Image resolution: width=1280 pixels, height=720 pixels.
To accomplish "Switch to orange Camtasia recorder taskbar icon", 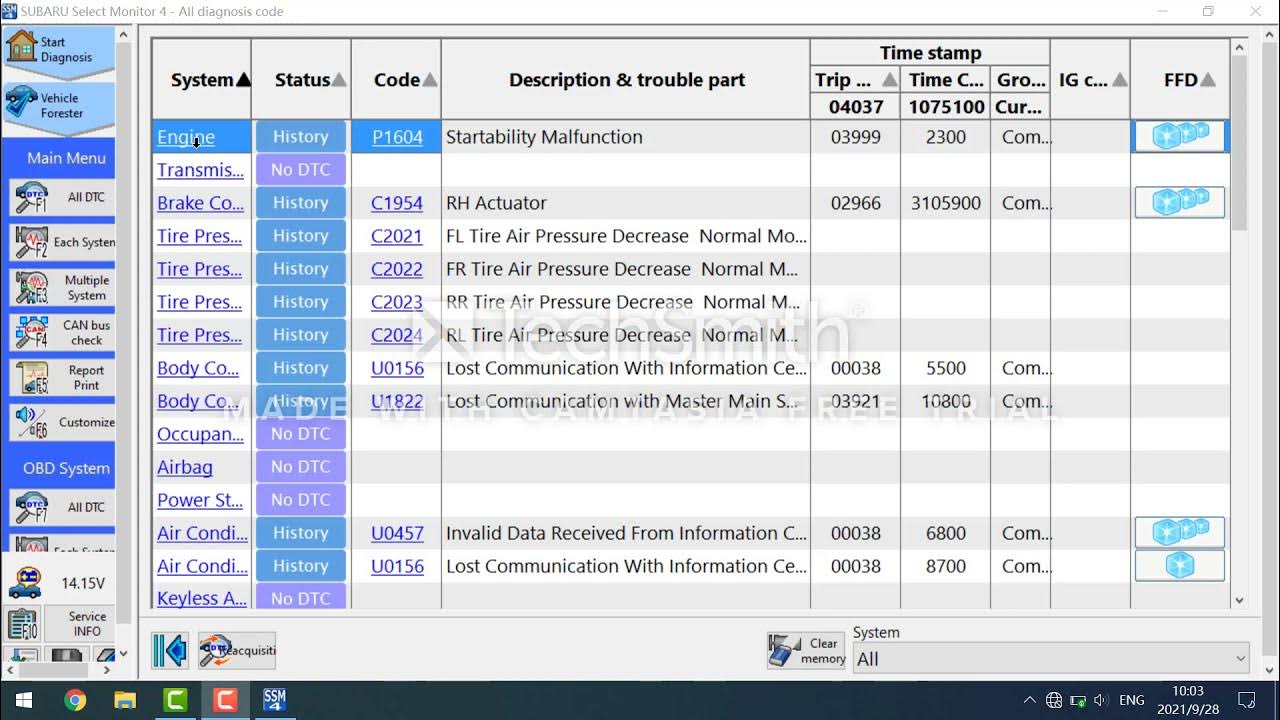I will [x=225, y=700].
